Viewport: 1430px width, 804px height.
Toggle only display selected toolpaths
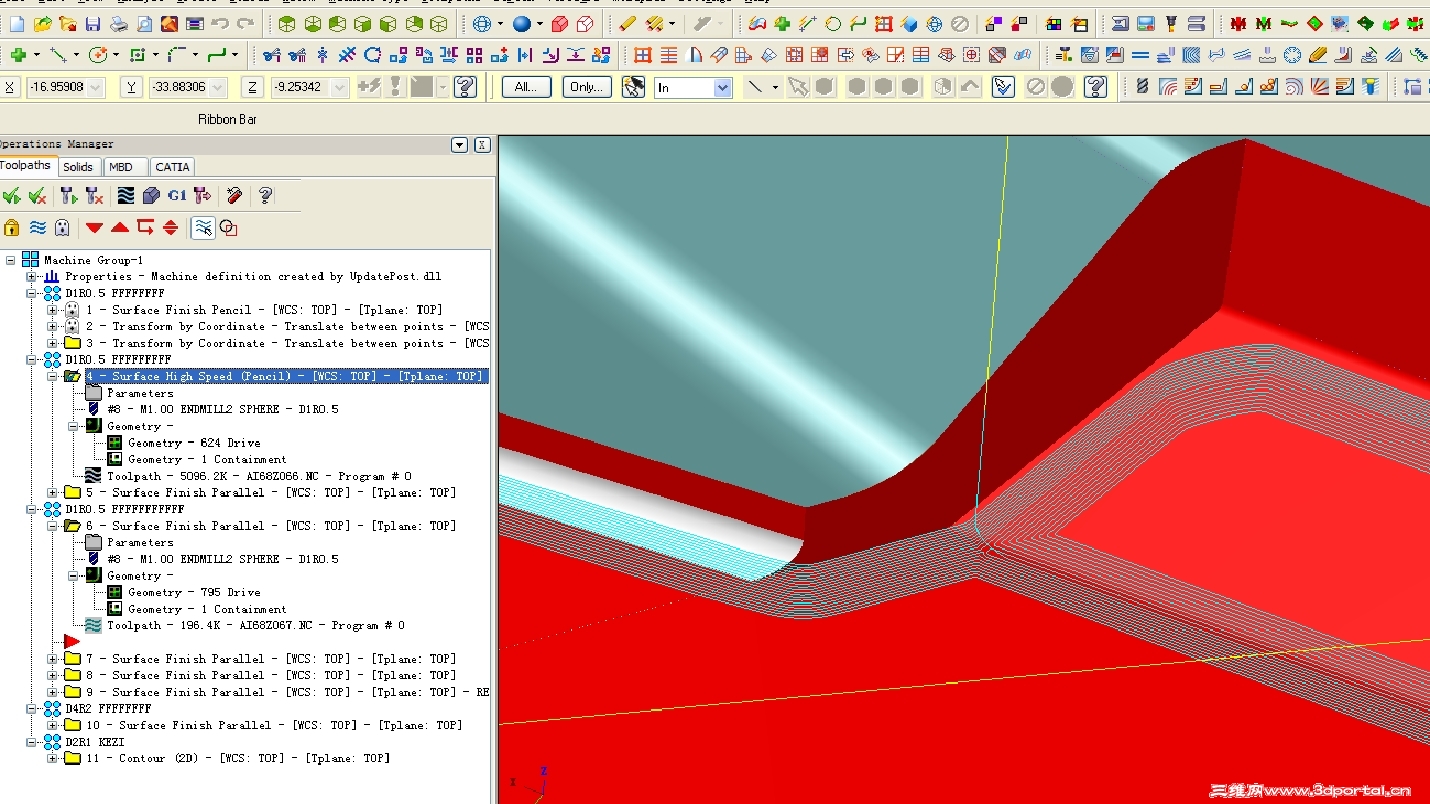pyautogui.click(x=203, y=227)
